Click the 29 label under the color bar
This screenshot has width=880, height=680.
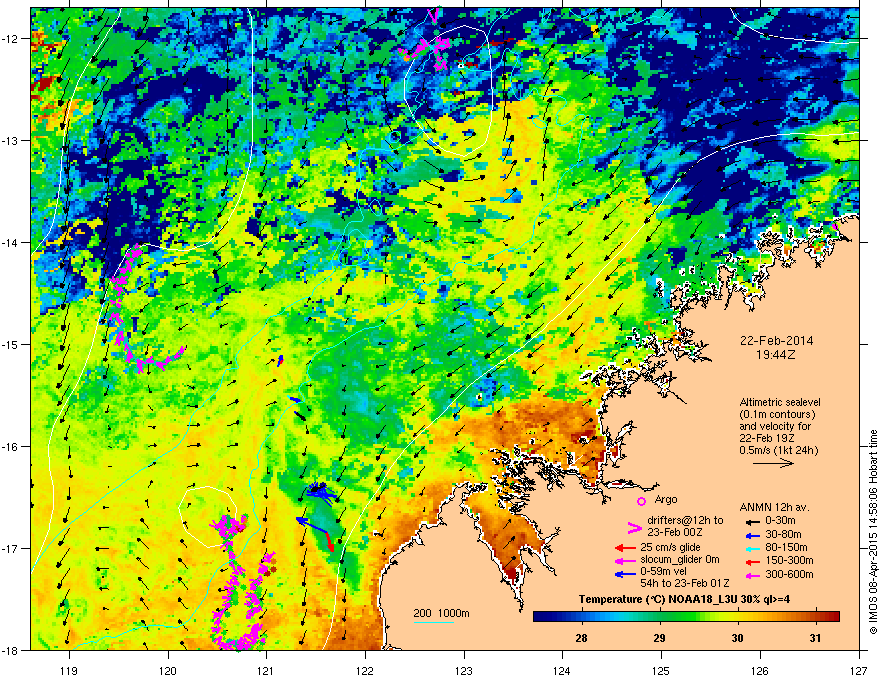pyautogui.click(x=659, y=638)
